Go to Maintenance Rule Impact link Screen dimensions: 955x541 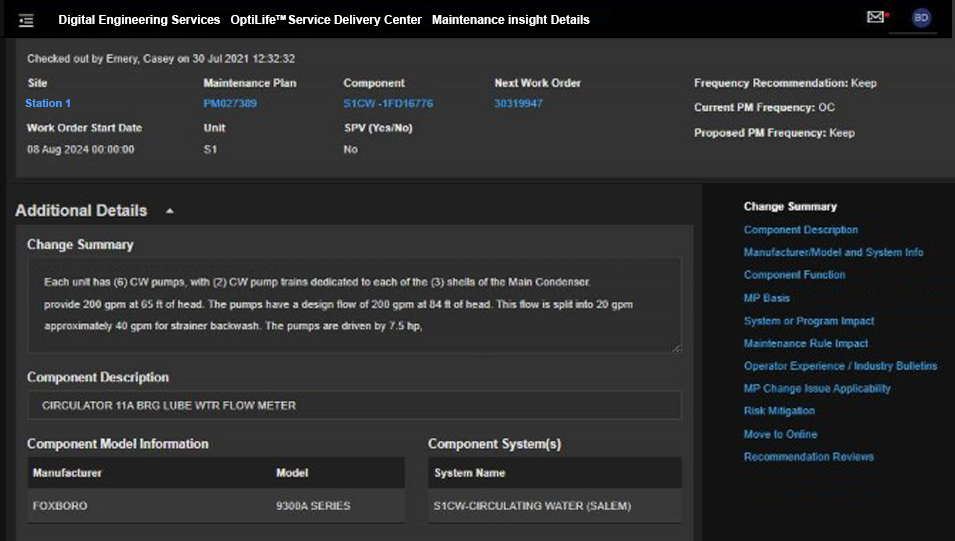(806, 343)
